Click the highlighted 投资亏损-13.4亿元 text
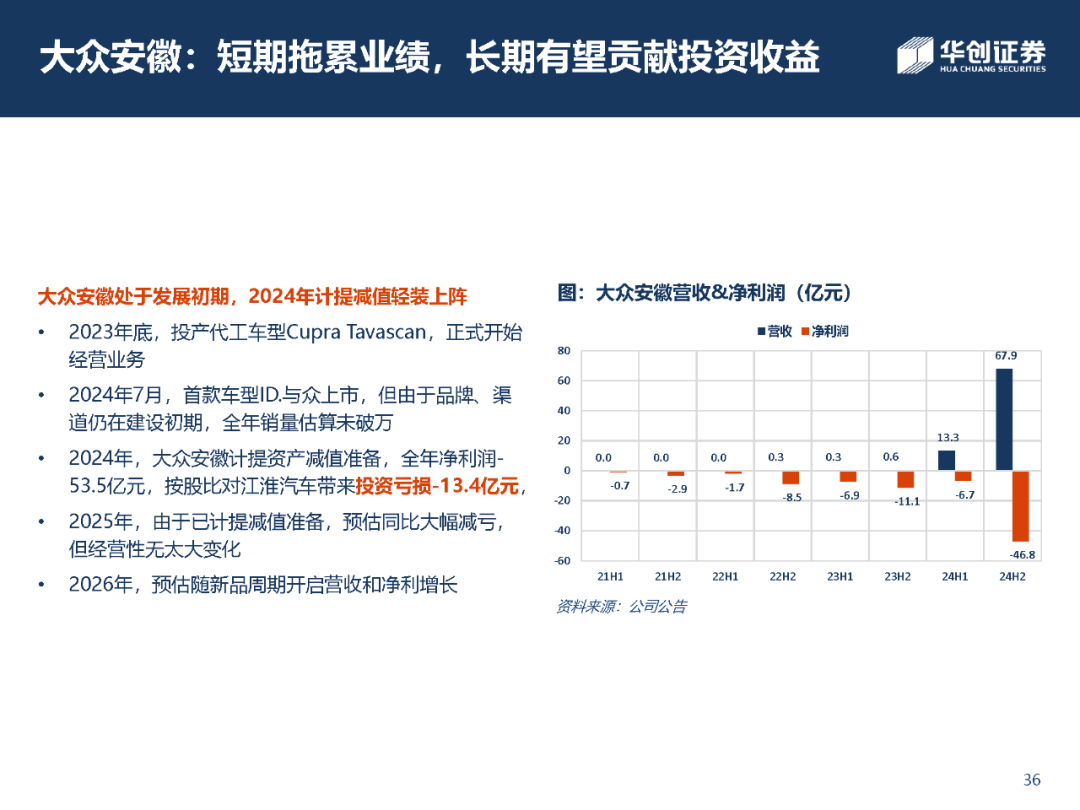The height and width of the screenshot is (810, 1080). click(438, 486)
